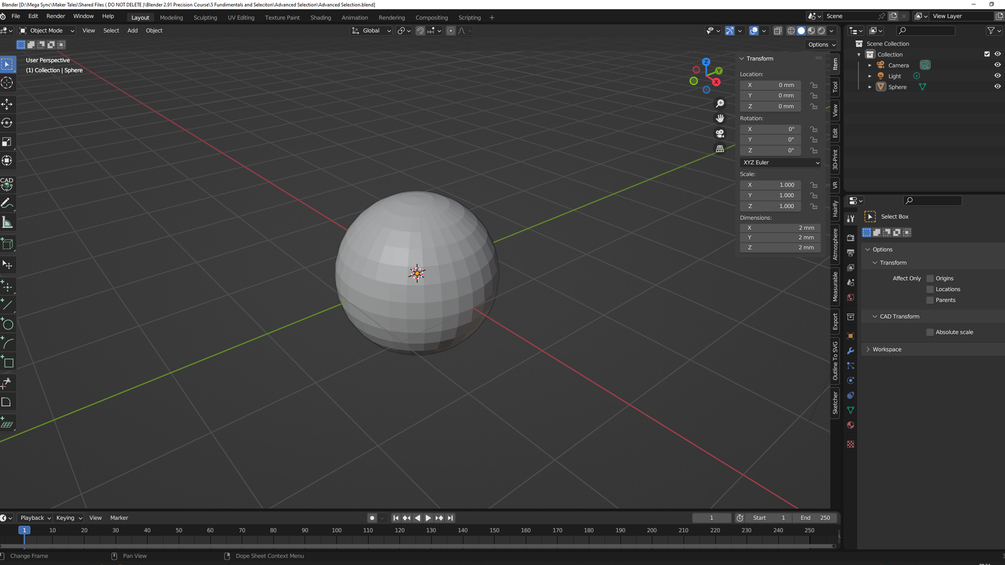
Task: Open the Add menu in viewport header
Action: coord(132,30)
